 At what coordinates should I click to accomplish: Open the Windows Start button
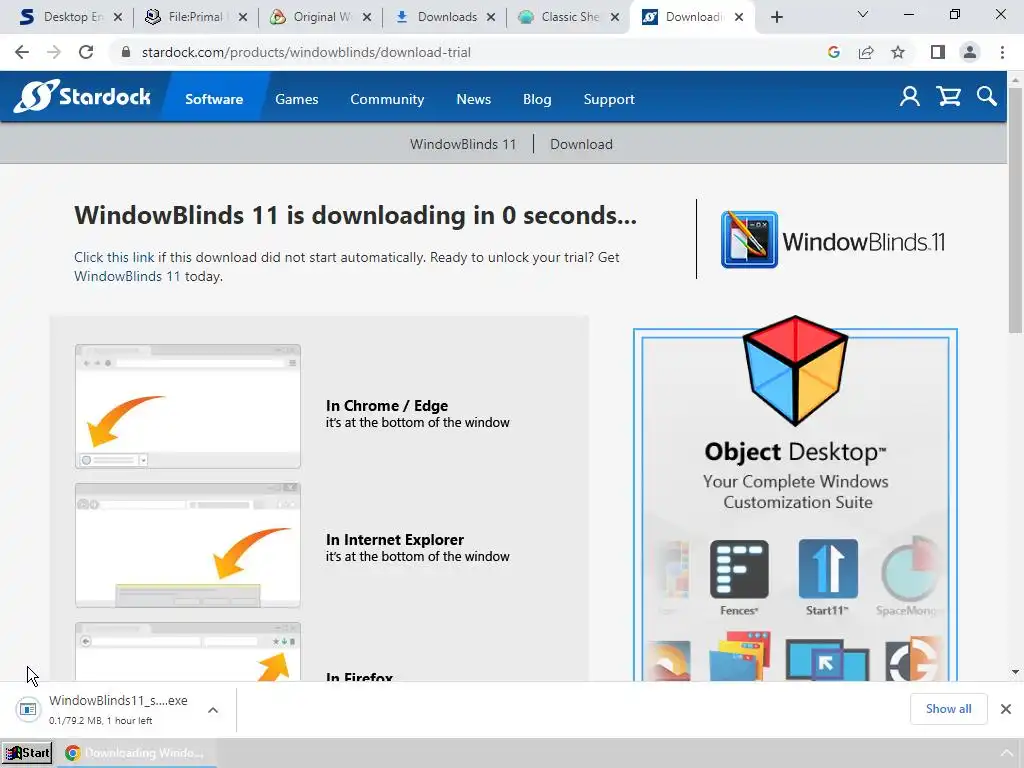[27, 753]
